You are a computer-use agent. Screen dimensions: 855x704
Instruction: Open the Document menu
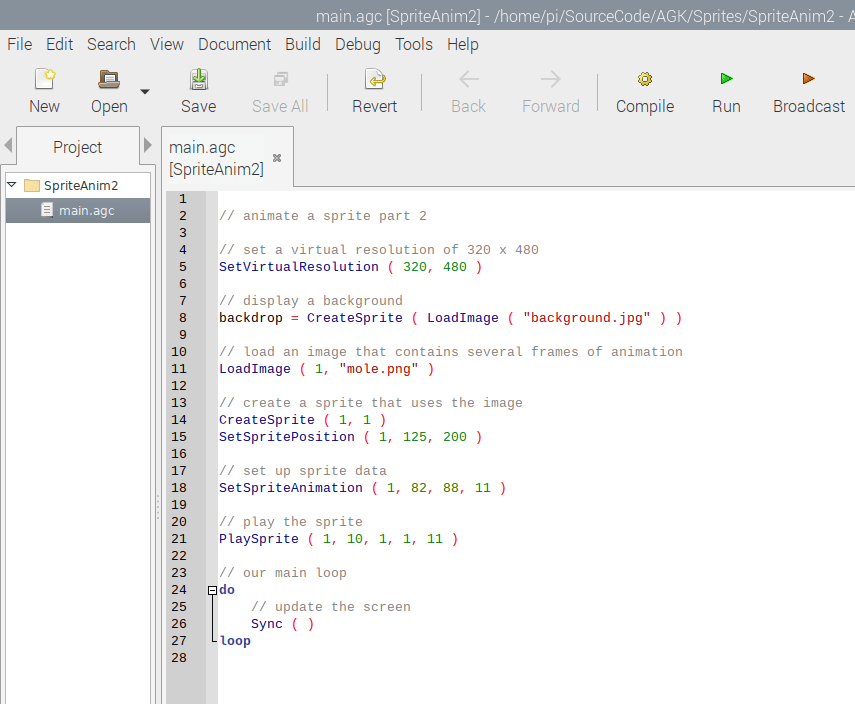click(235, 44)
